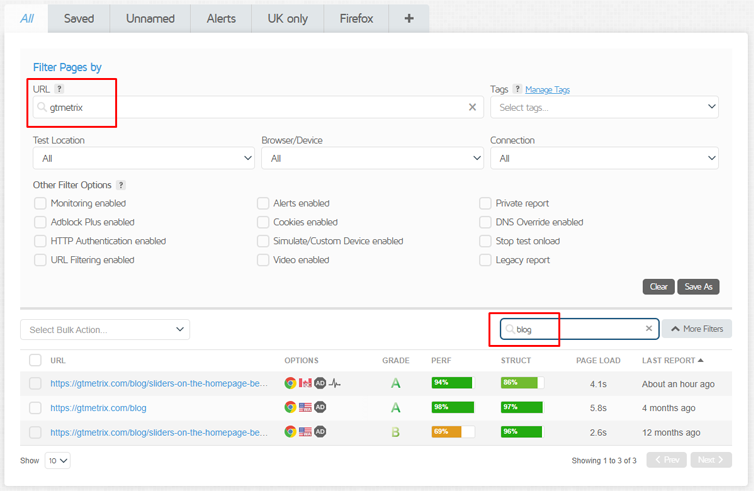
Task: Tick the Legacy report checkbox
Action: click(x=486, y=260)
